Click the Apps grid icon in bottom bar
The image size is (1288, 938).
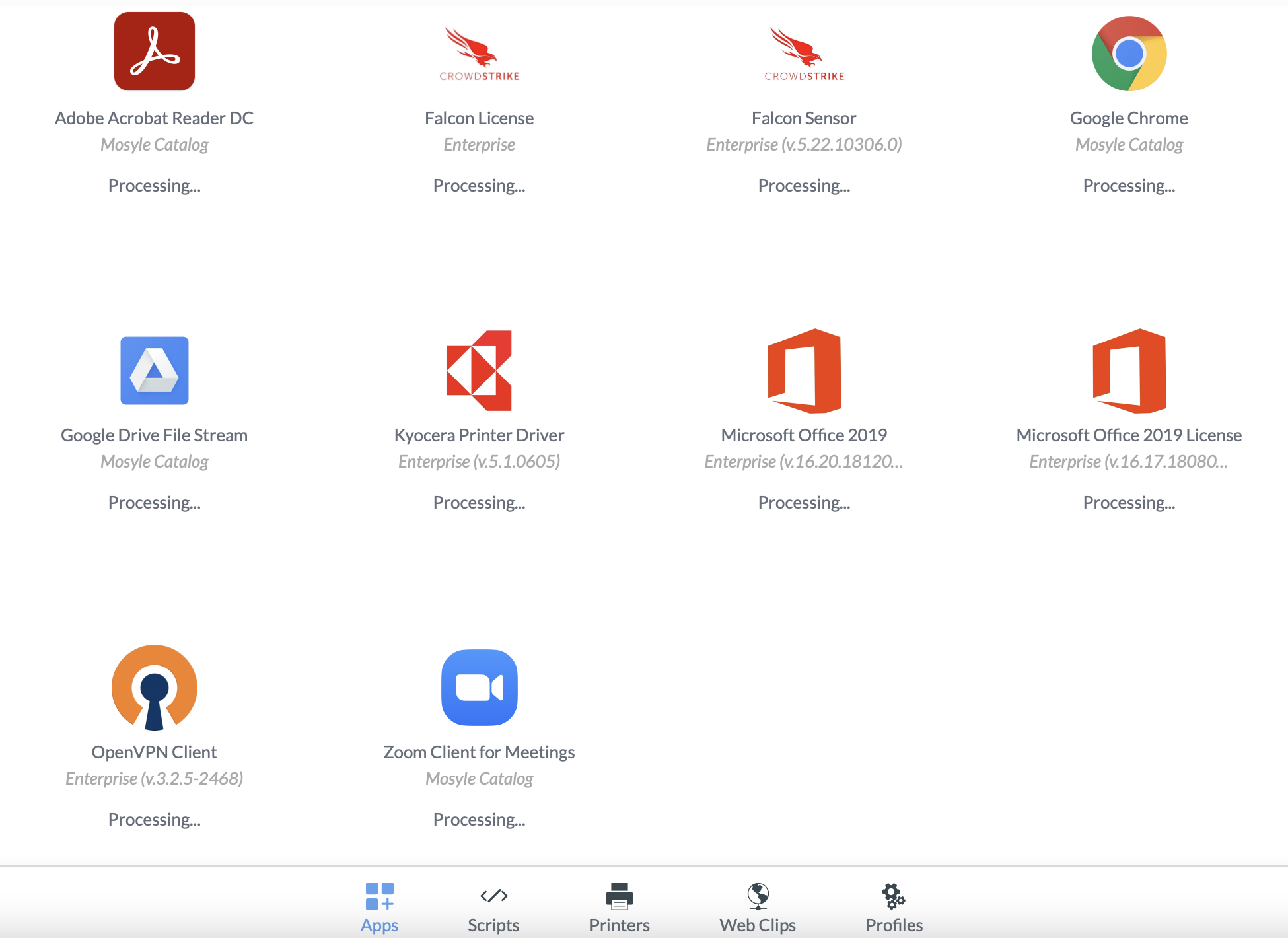[x=380, y=896]
